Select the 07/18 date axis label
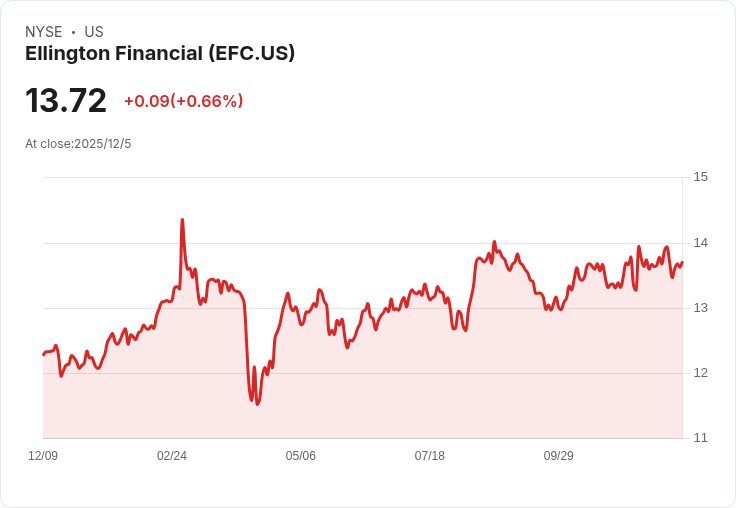 coord(430,456)
